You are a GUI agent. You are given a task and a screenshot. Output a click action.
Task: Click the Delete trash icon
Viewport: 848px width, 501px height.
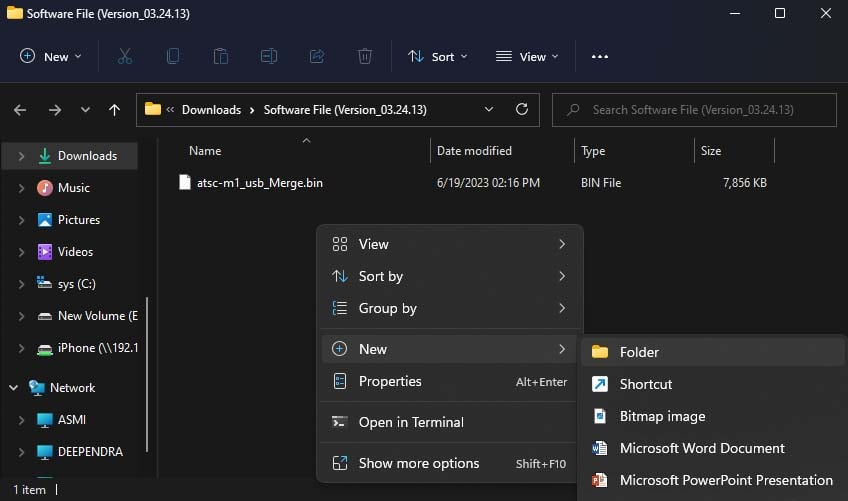tap(365, 57)
